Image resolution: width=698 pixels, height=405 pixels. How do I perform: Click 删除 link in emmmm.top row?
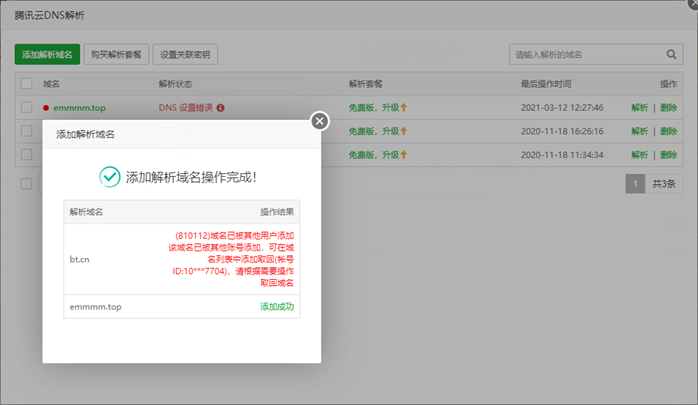click(669, 107)
